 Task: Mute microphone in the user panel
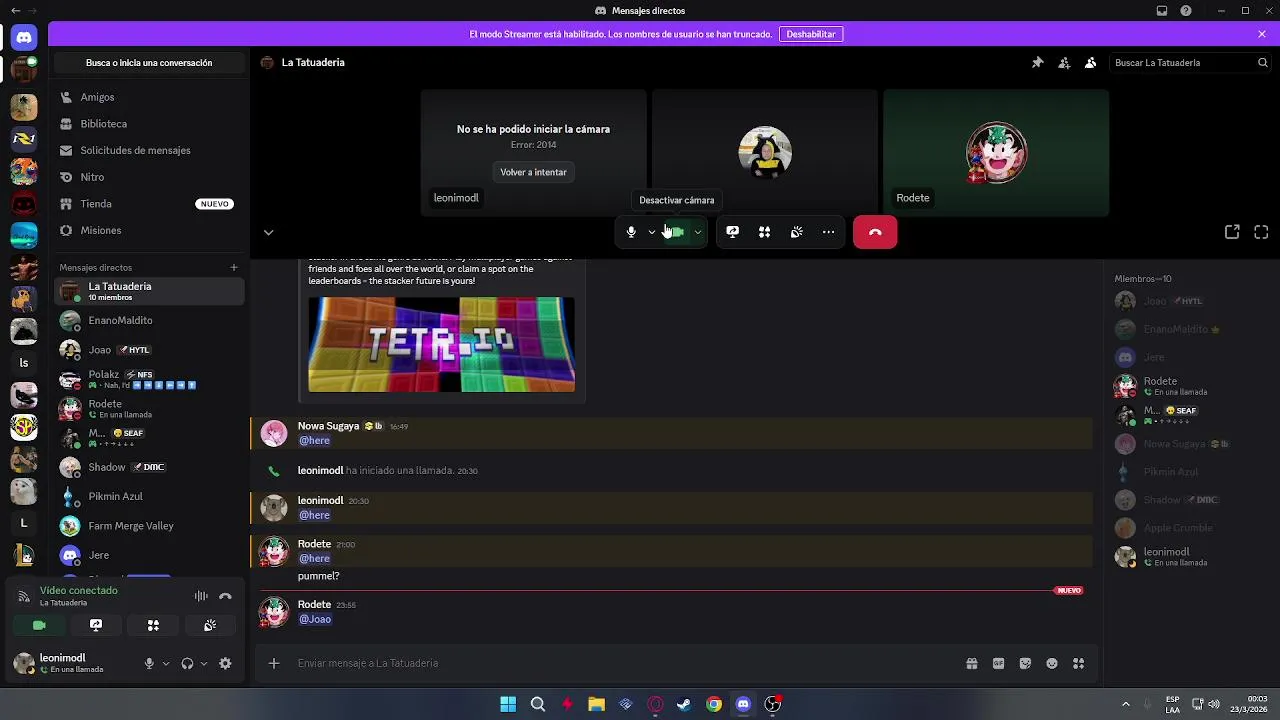(x=149, y=663)
